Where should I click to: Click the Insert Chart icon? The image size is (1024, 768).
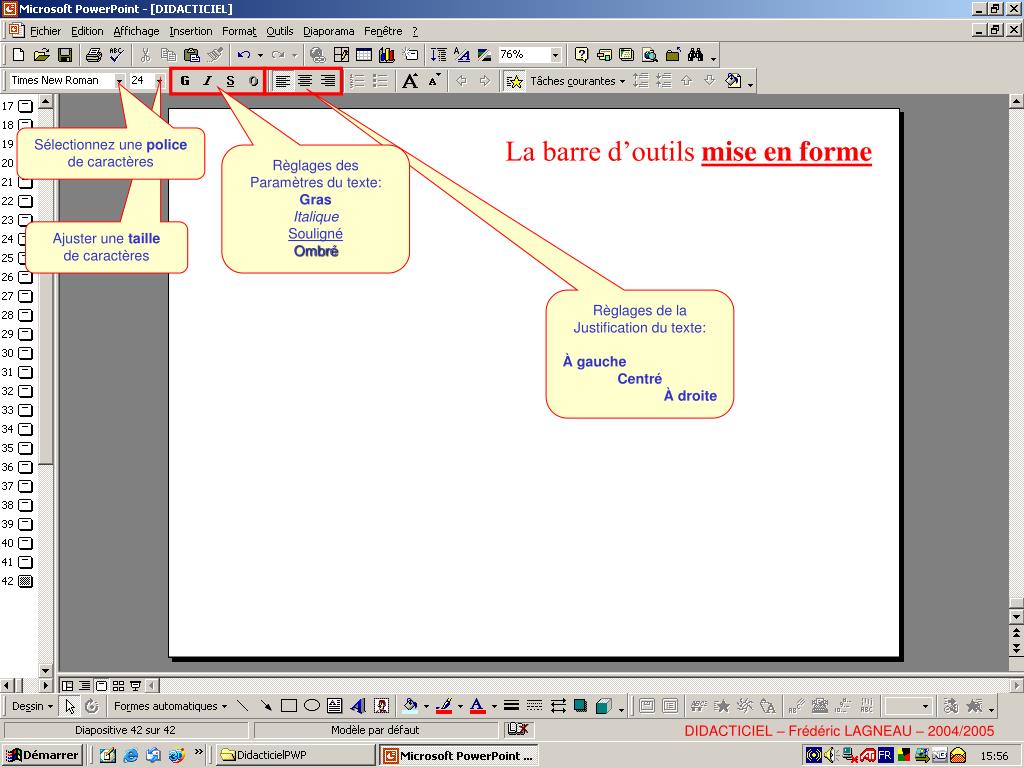pos(387,55)
